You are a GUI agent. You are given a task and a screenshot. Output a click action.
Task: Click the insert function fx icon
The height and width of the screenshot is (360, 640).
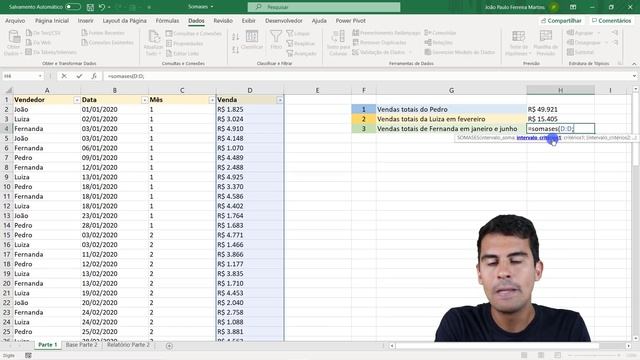94,76
